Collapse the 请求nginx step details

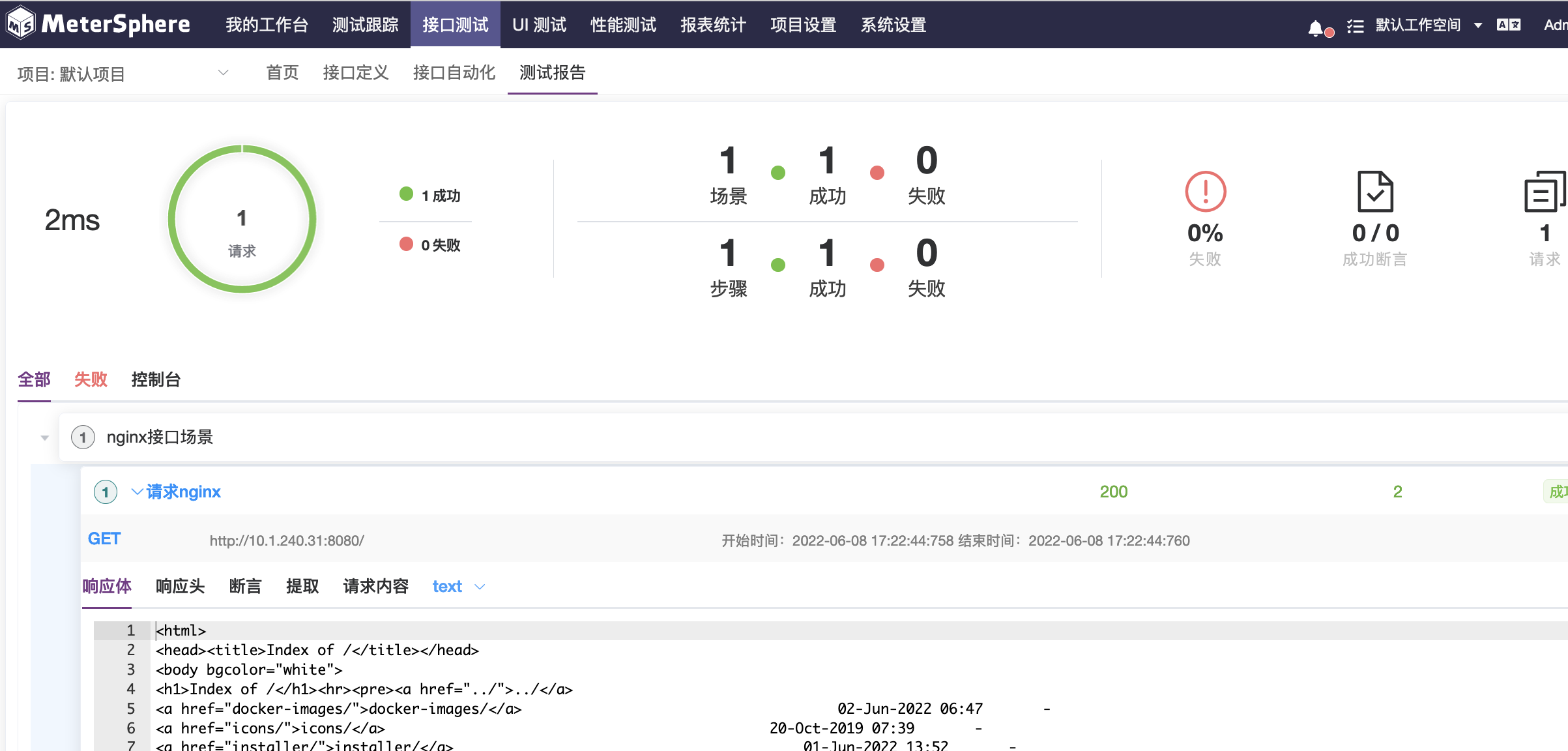[x=136, y=492]
